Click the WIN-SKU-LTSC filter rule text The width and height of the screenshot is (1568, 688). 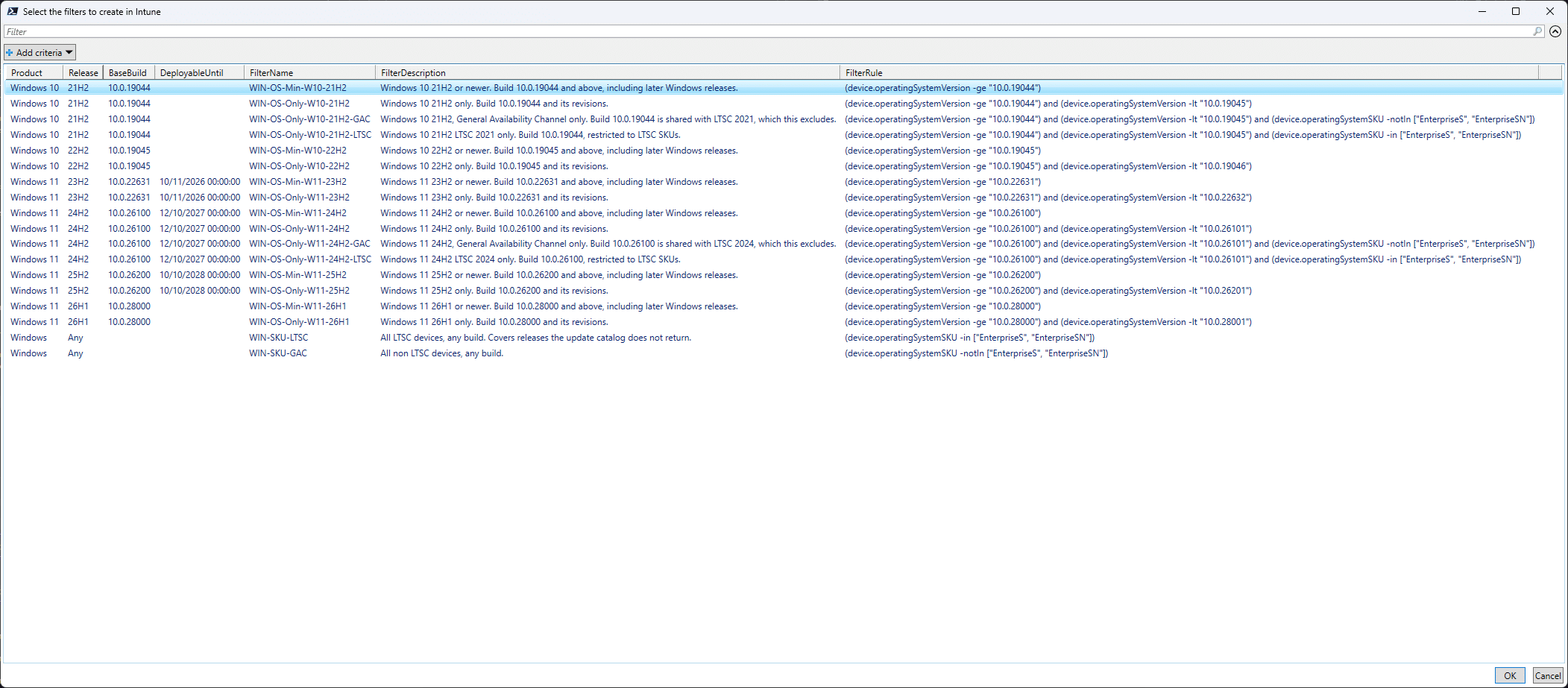coord(969,338)
